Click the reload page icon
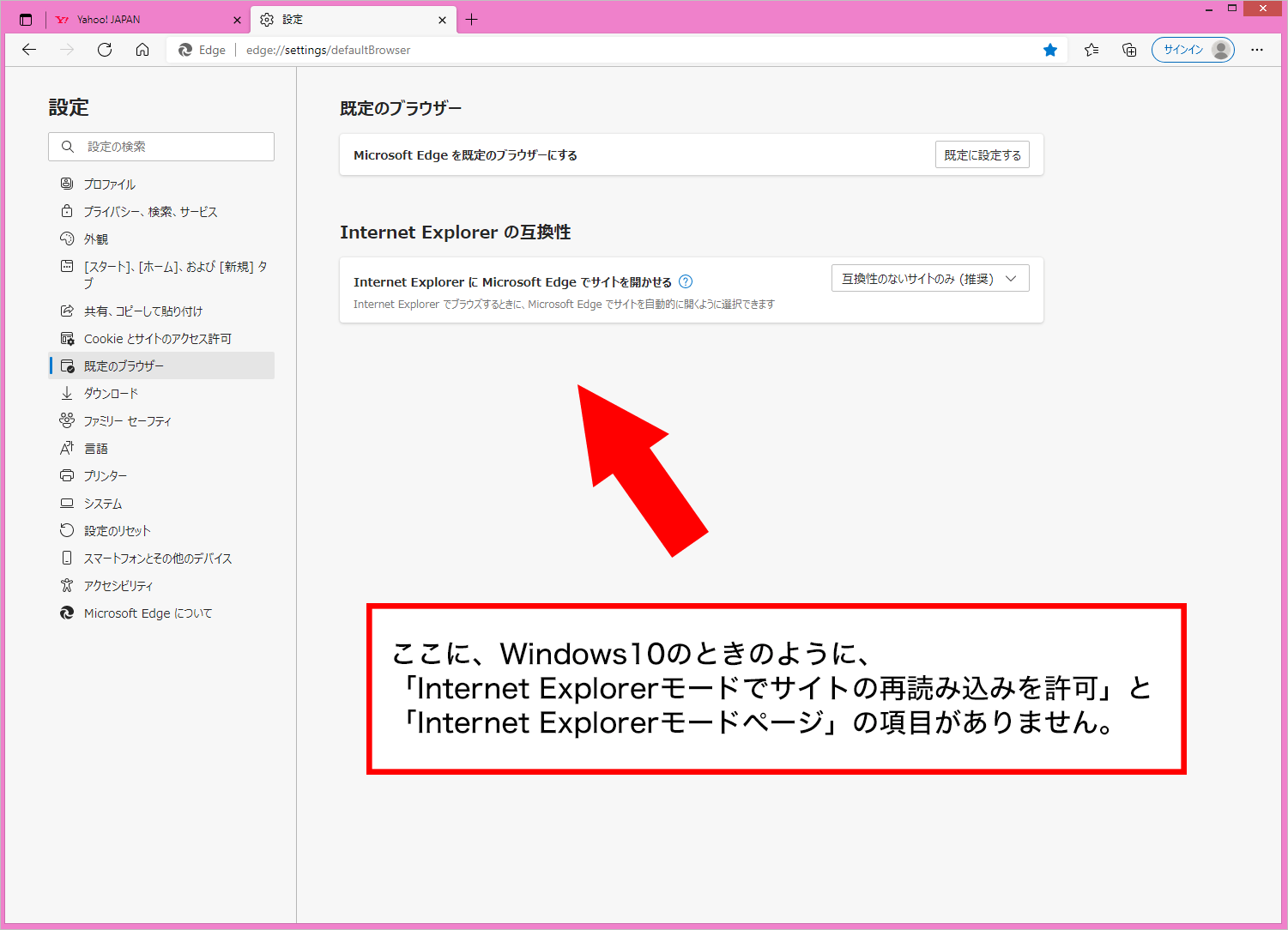This screenshot has width=1288, height=930. [x=105, y=50]
